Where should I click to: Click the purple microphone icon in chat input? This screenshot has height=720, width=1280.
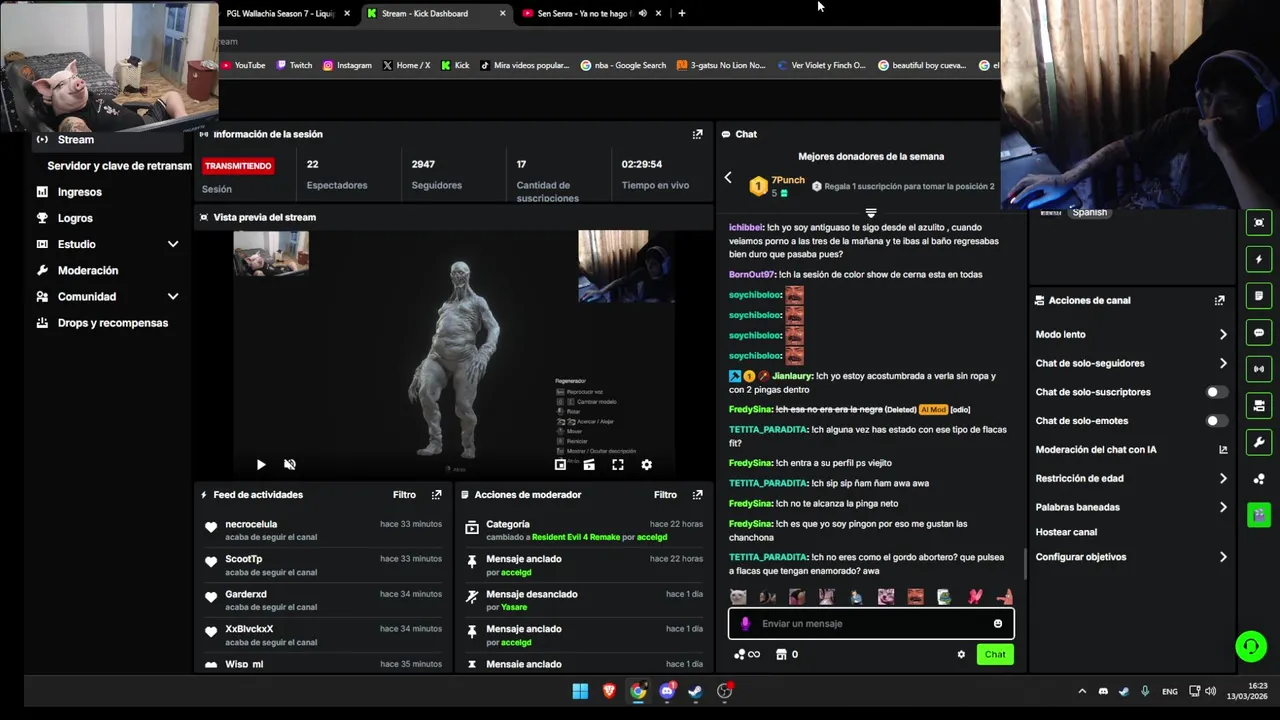coord(745,624)
